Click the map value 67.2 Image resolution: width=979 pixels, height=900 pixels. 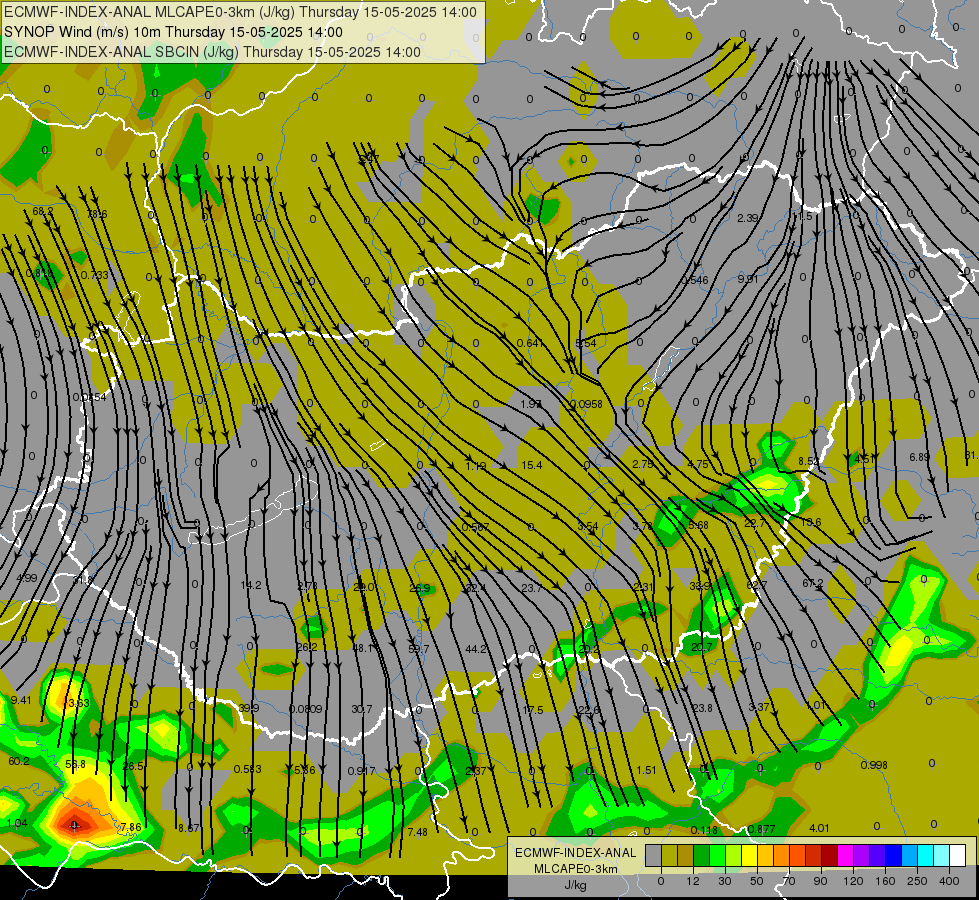[x=812, y=583]
